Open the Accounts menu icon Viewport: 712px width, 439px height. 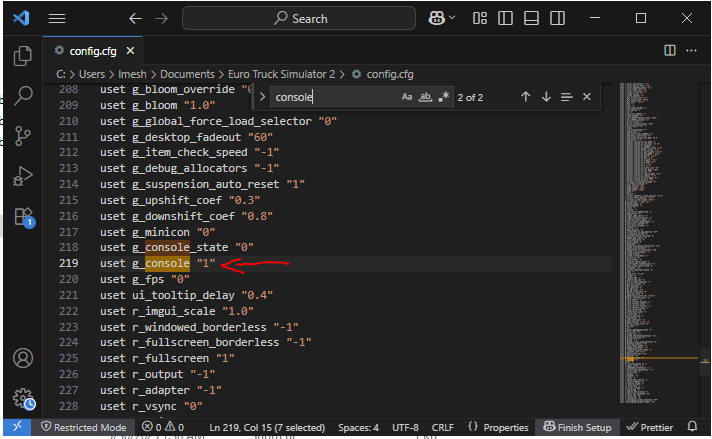click(23, 358)
